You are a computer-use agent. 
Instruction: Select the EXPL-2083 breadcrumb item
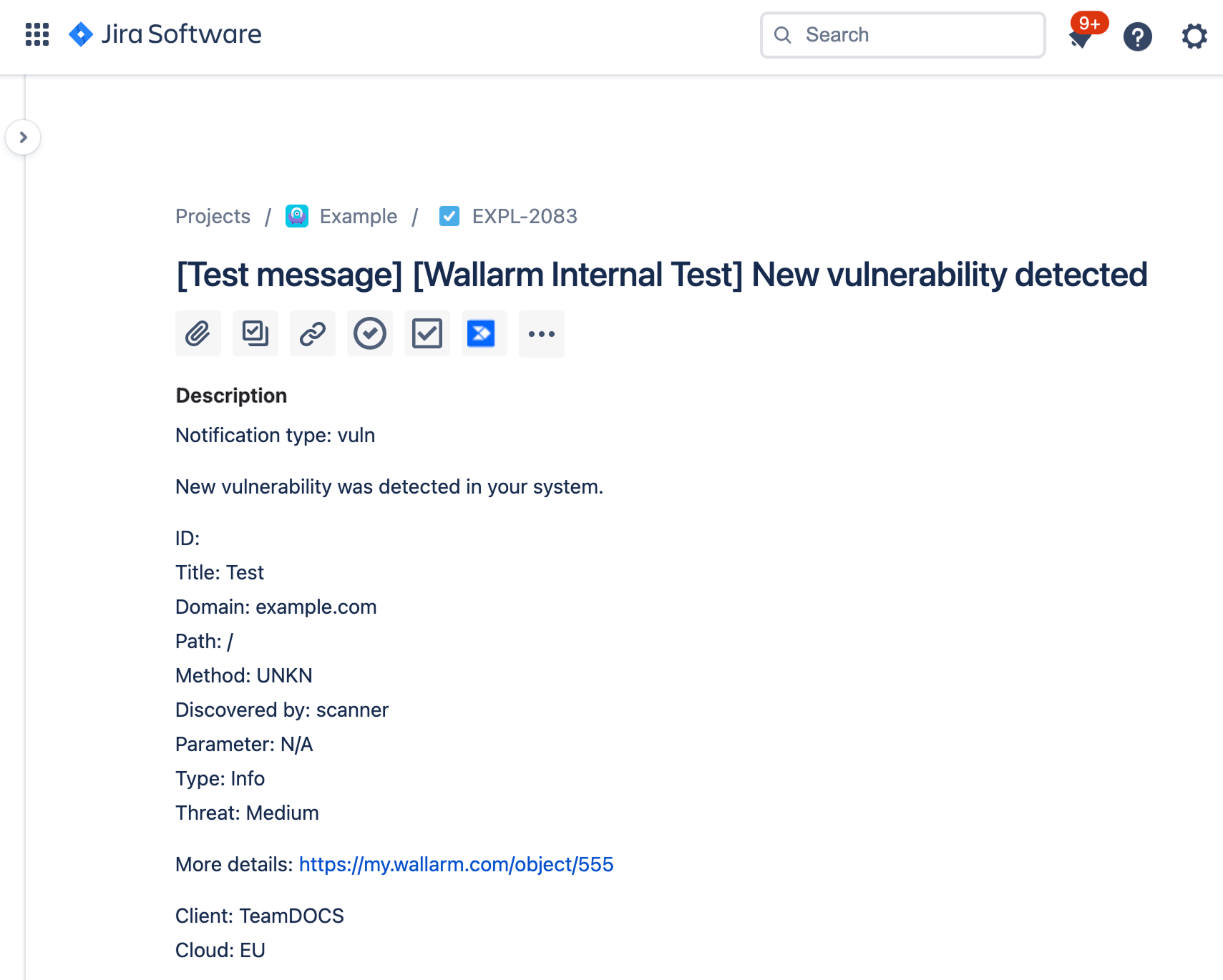pyautogui.click(x=524, y=216)
